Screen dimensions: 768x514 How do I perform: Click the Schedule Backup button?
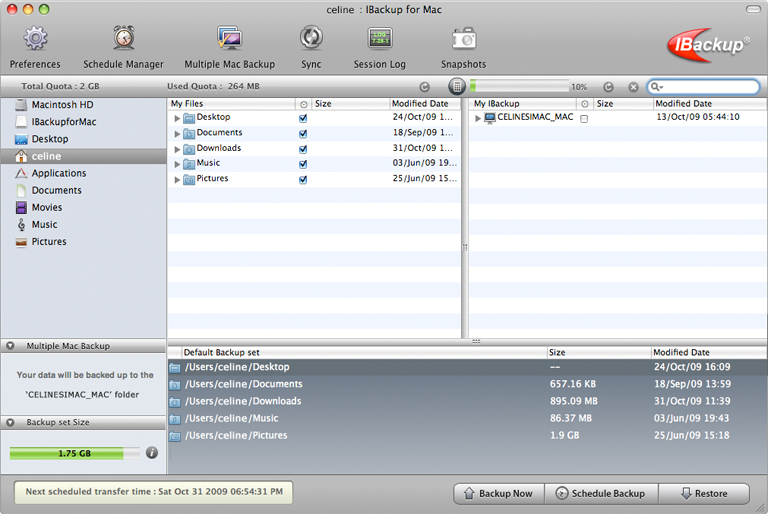pos(601,493)
